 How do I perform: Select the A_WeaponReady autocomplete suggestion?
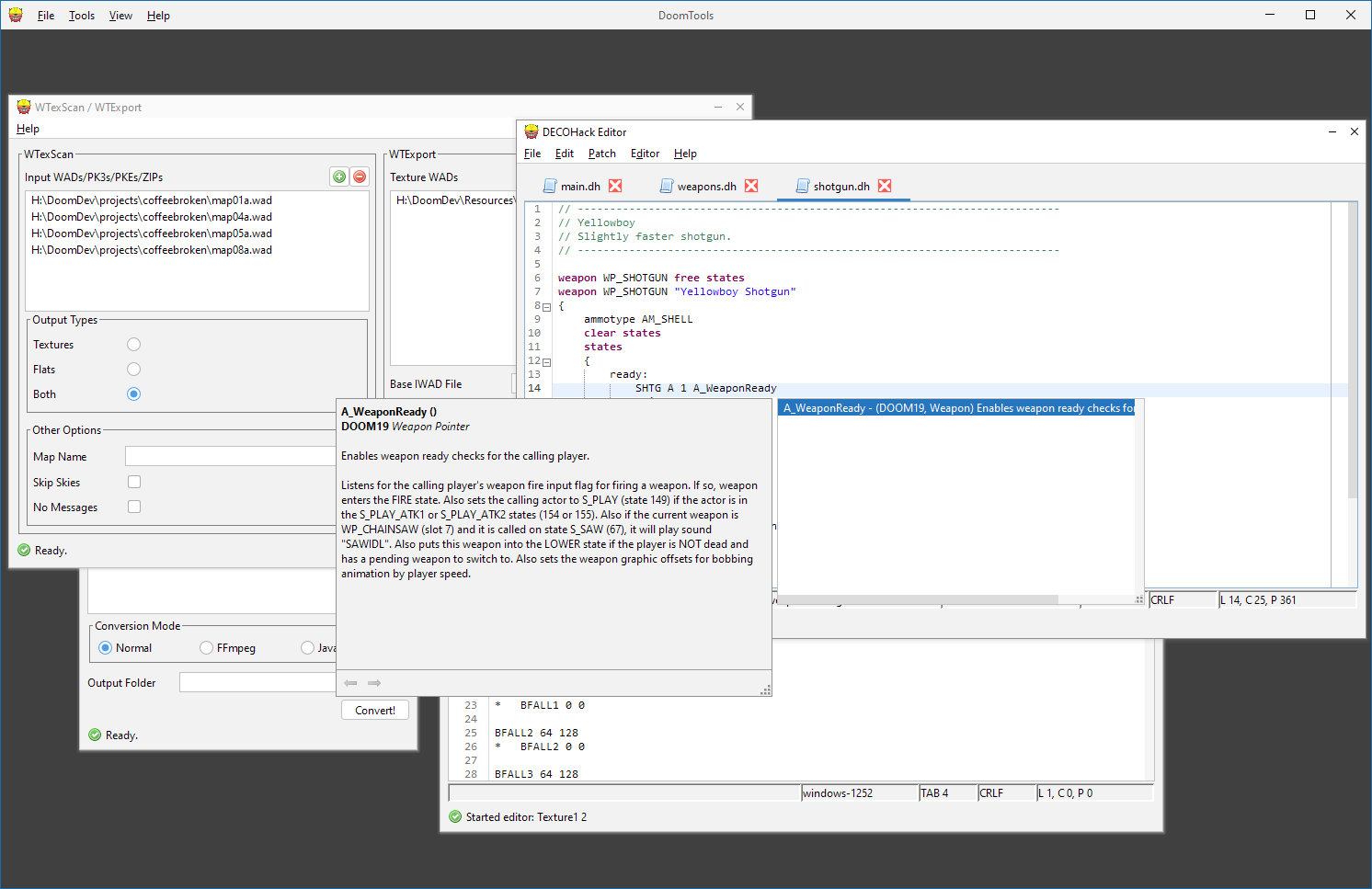click(x=956, y=408)
